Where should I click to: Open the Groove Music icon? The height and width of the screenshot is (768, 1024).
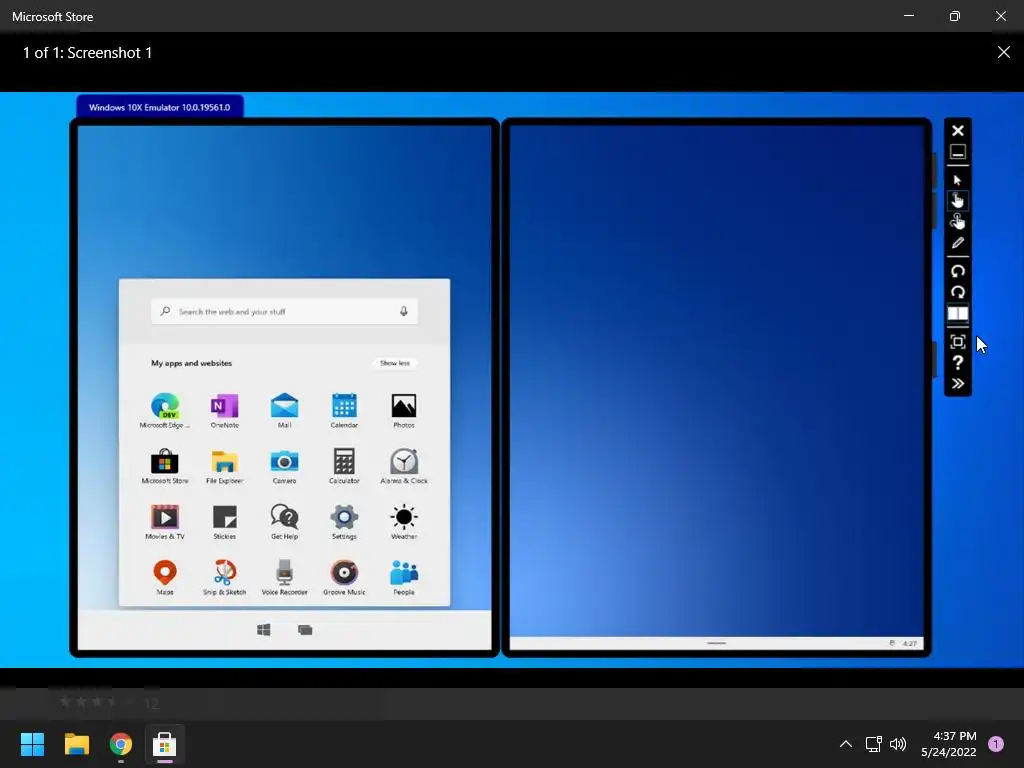coord(344,573)
